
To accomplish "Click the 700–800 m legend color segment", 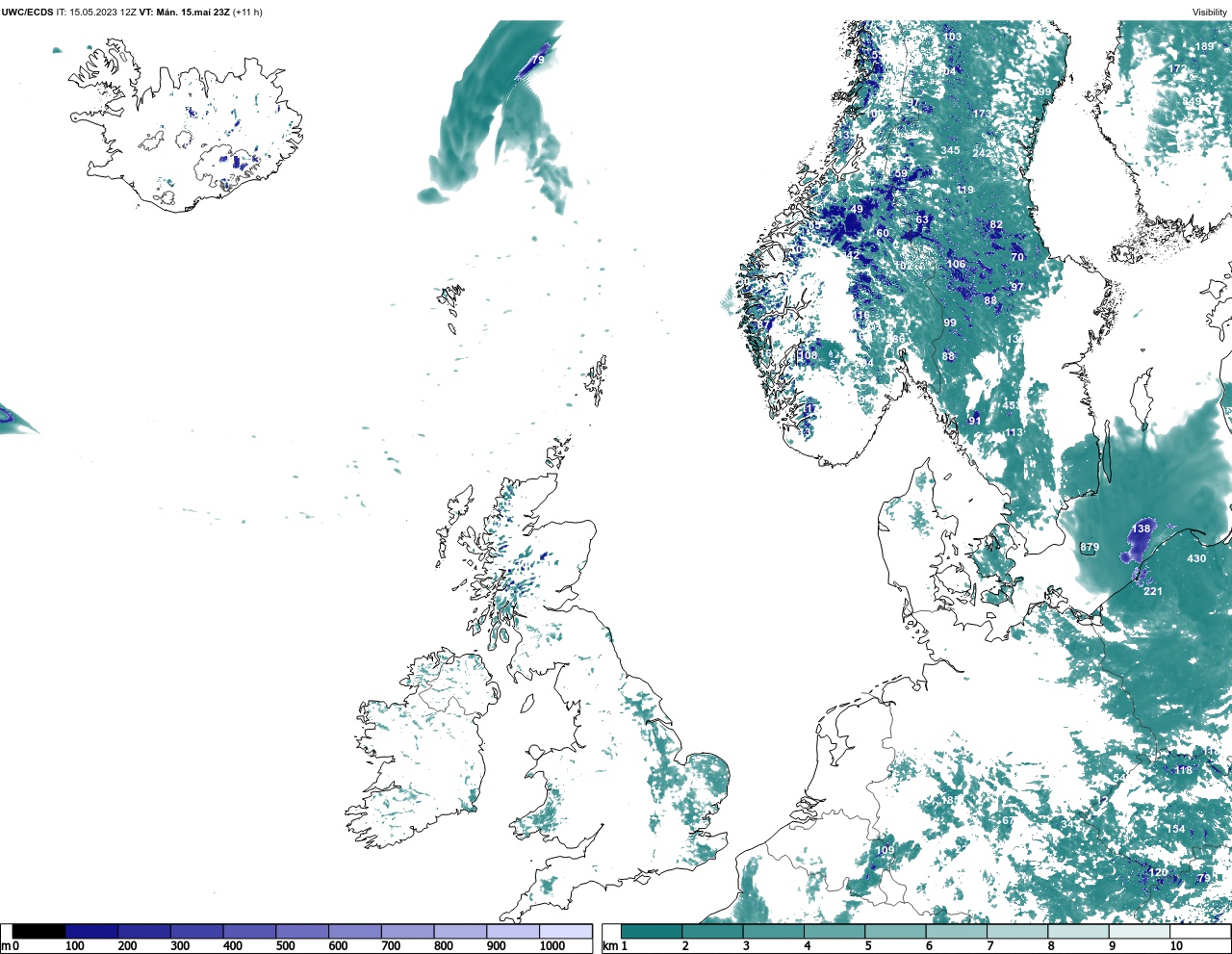I will tap(407, 931).
